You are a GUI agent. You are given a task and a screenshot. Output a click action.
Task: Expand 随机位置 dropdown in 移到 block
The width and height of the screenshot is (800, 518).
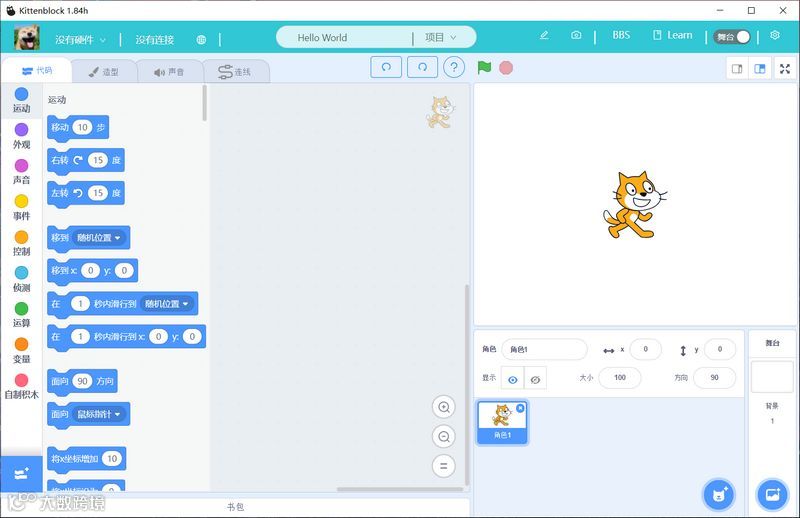(98, 238)
